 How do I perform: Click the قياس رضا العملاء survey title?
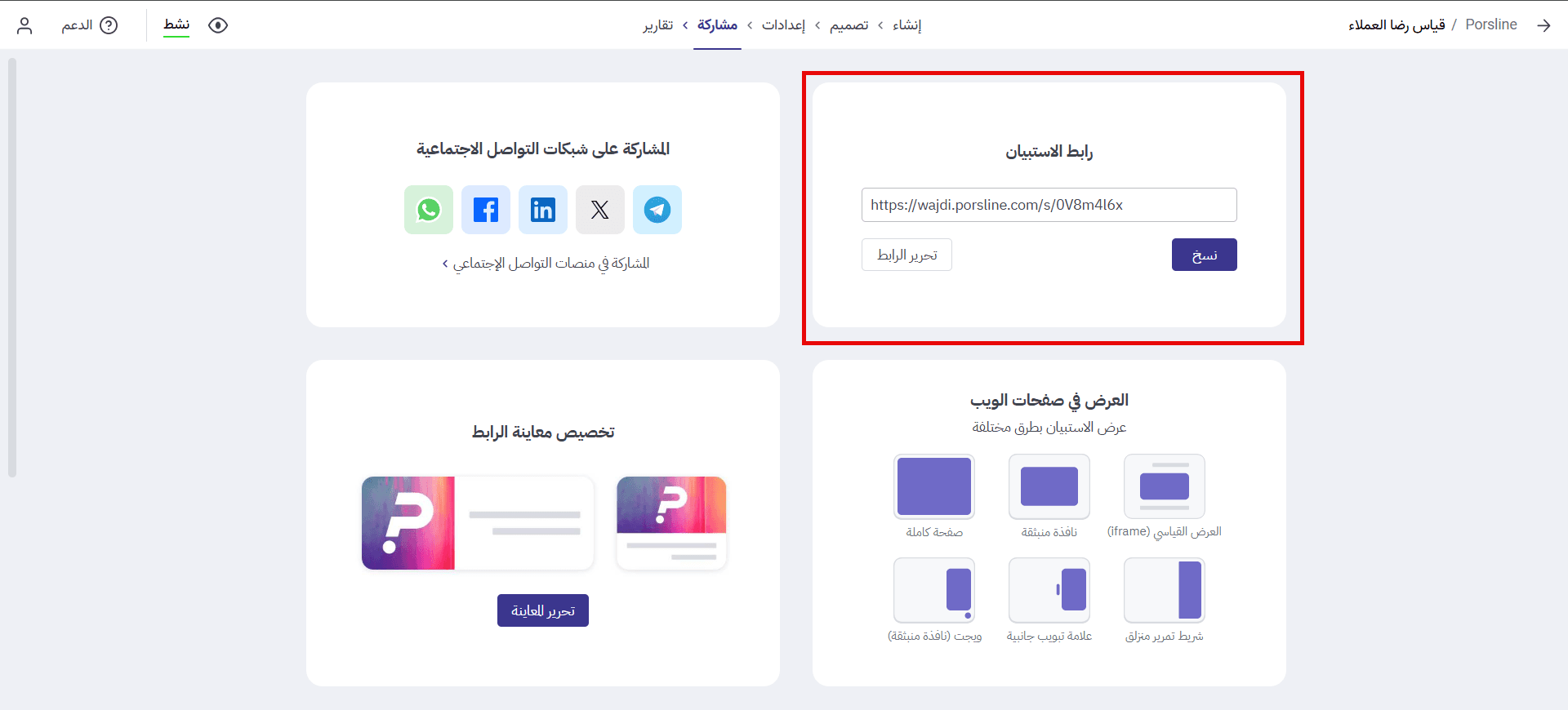[x=1396, y=24]
